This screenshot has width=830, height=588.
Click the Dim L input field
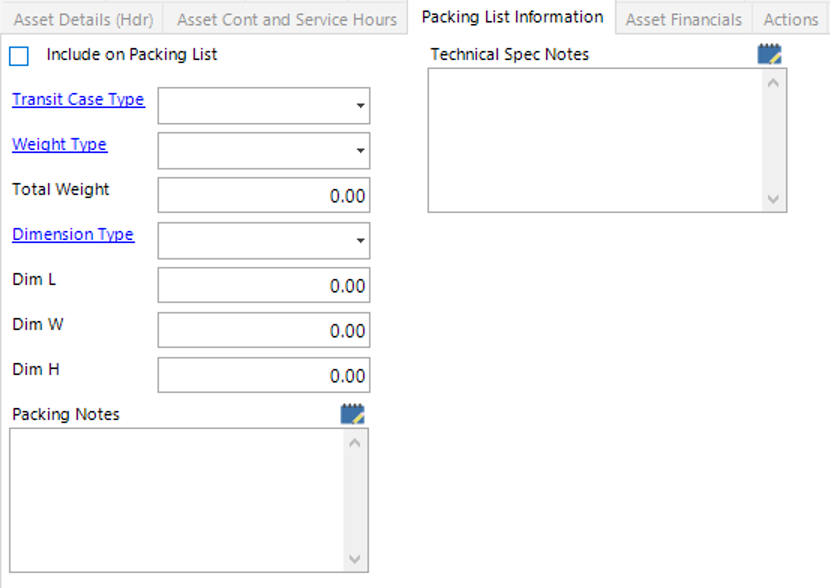(x=264, y=286)
